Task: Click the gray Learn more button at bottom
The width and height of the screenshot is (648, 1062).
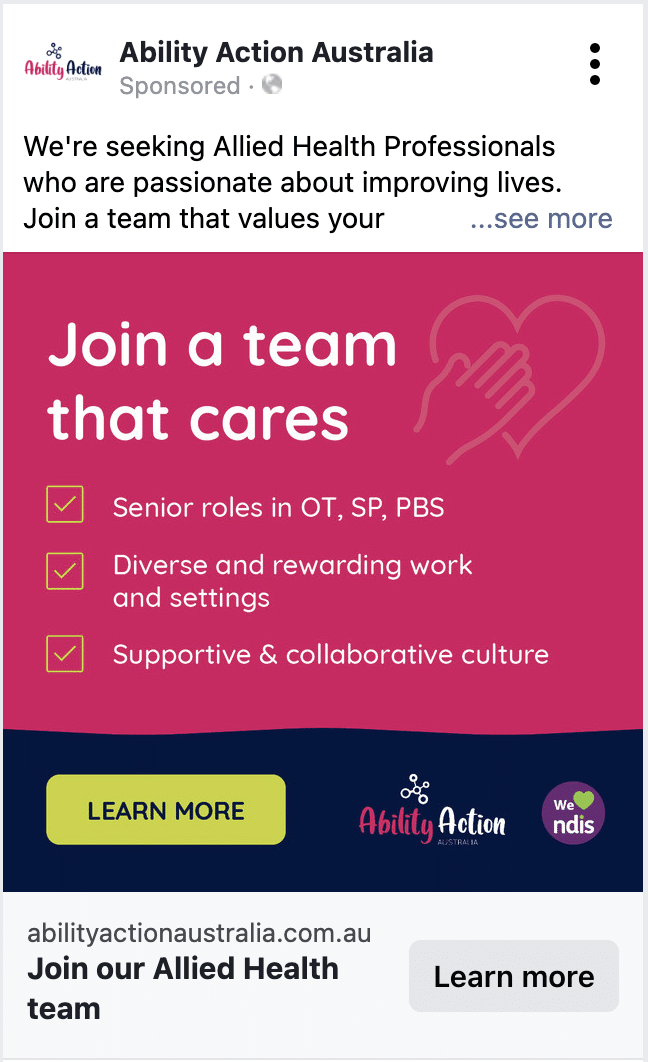Action: [x=513, y=975]
